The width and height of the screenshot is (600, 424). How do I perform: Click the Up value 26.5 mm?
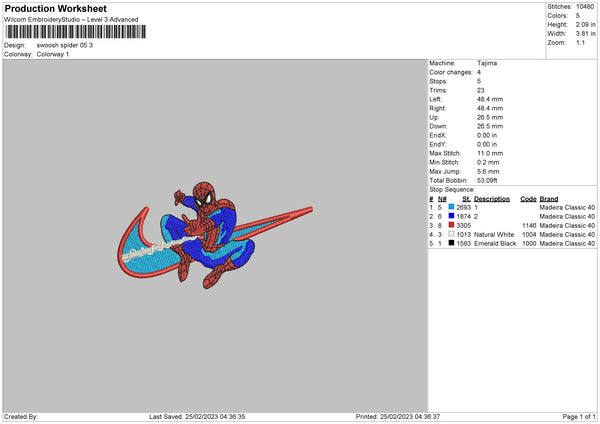click(490, 117)
